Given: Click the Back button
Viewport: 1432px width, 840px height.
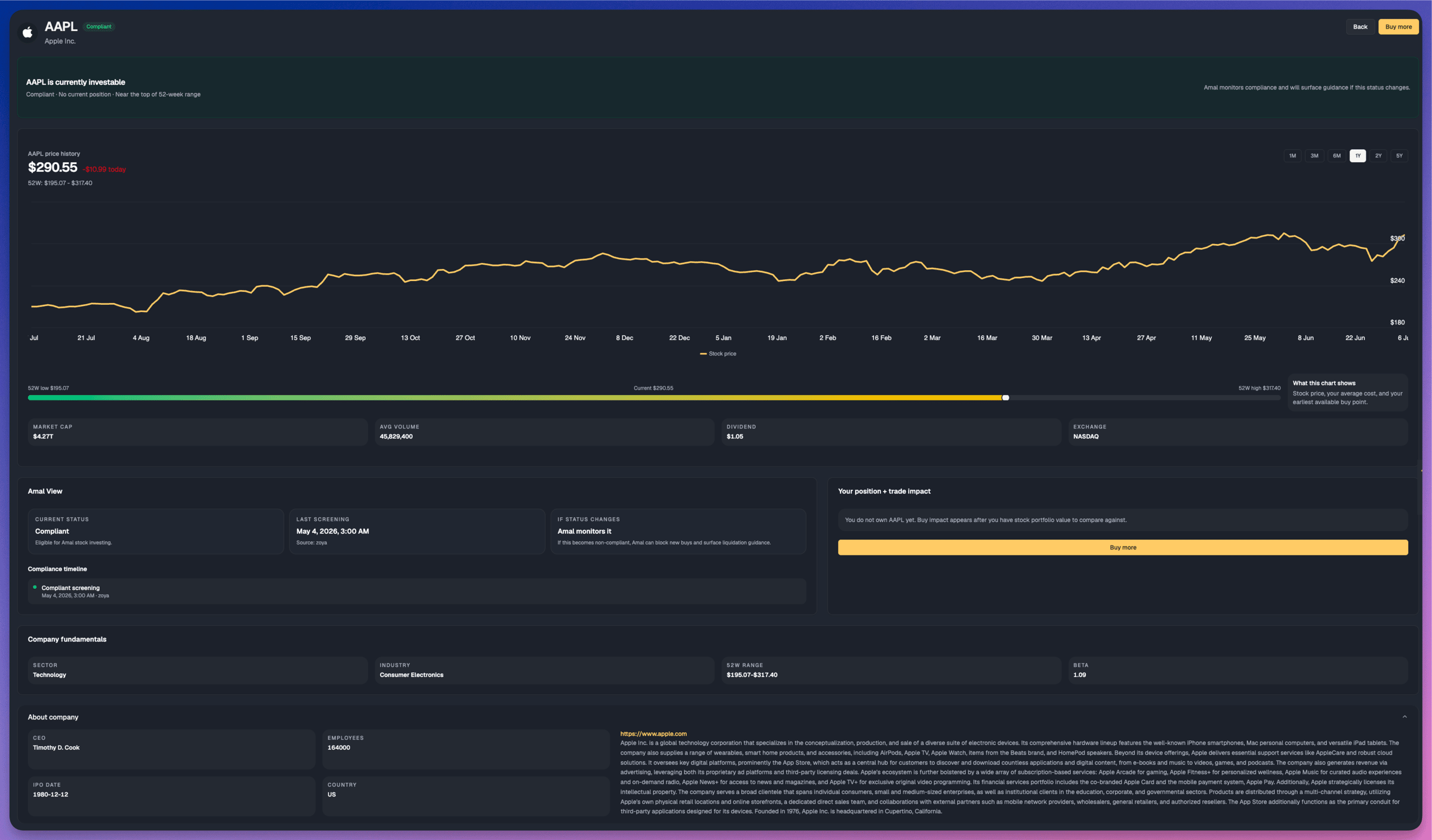Looking at the screenshot, I should pos(1360,27).
